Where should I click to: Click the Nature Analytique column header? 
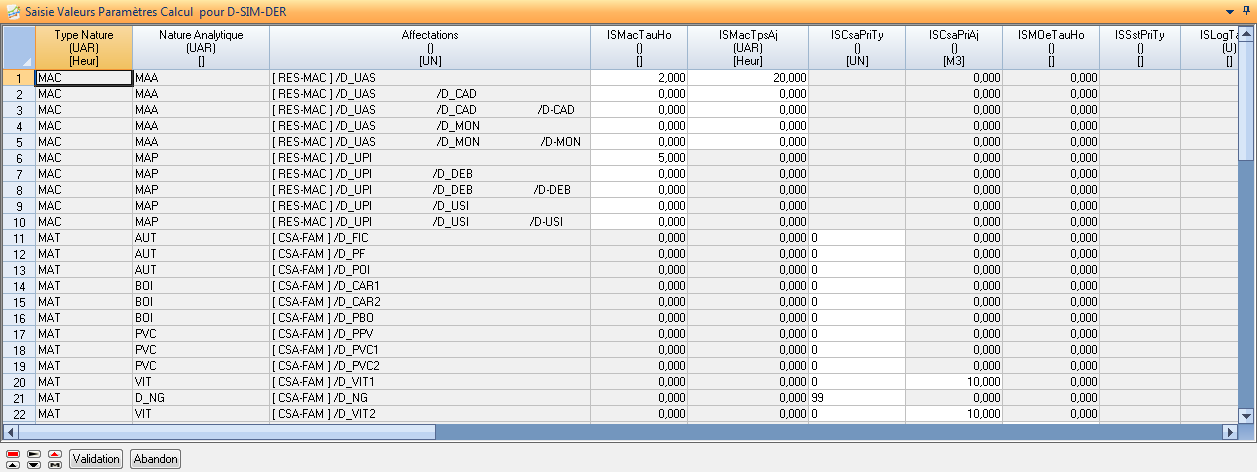point(201,47)
